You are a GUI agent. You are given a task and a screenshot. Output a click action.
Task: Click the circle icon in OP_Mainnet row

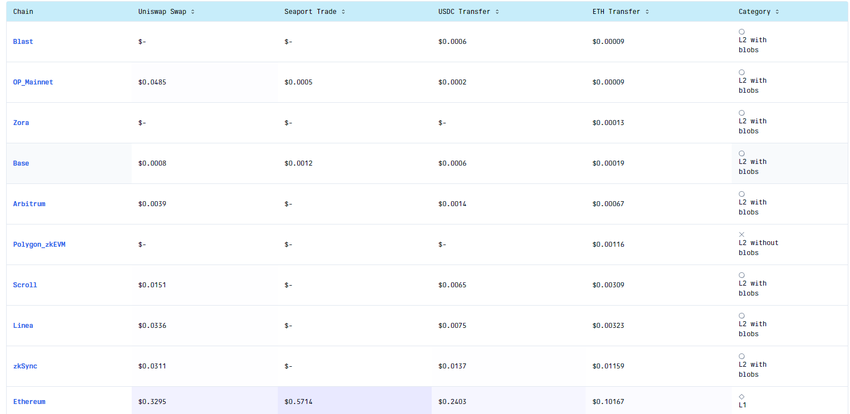(x=742, y=72)
